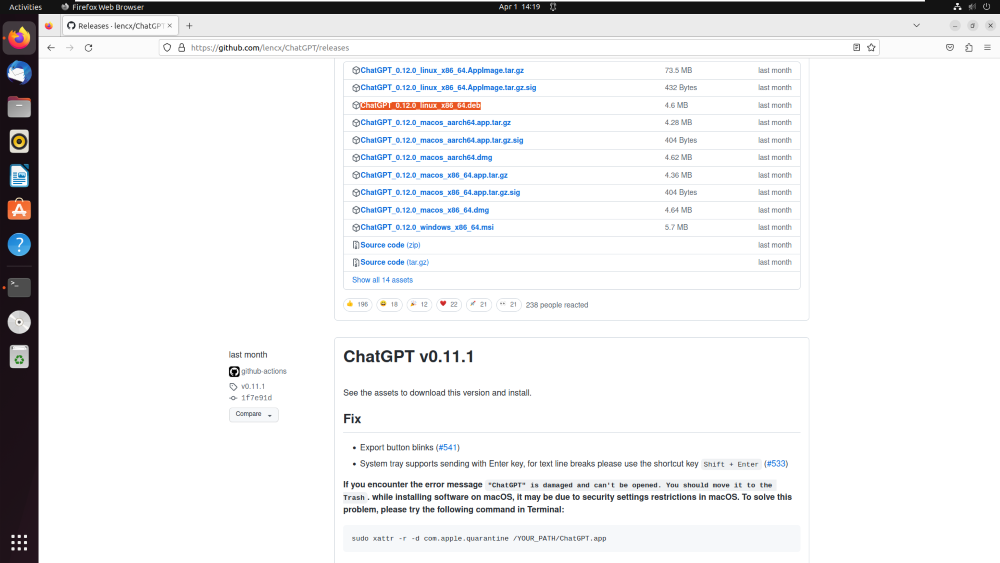The height and width of the screenshot is (563, 1000).
Task: Open the Help icon in the dock
Action: (x=19, y=245)
